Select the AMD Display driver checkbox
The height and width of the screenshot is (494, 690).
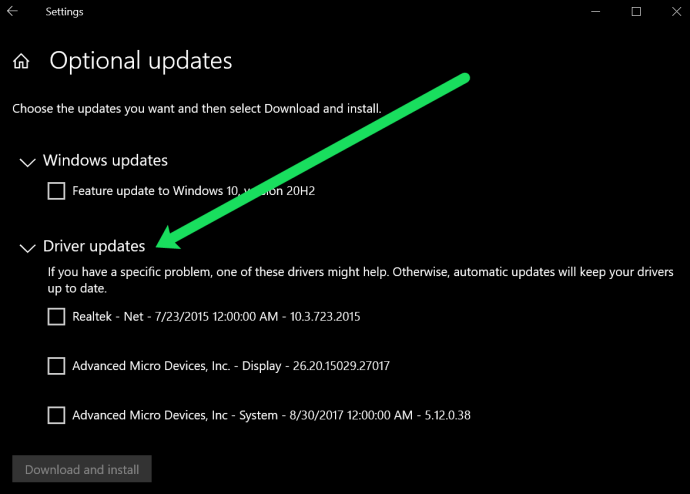pyautogui.click(x=56, y=366)
